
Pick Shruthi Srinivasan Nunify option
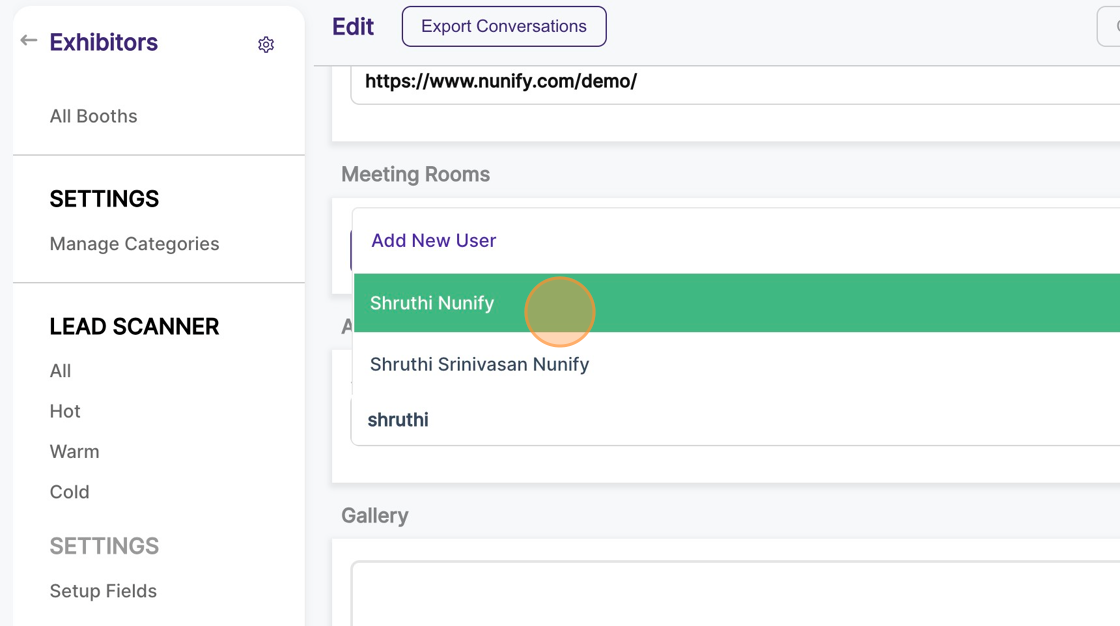coord(480,364)
